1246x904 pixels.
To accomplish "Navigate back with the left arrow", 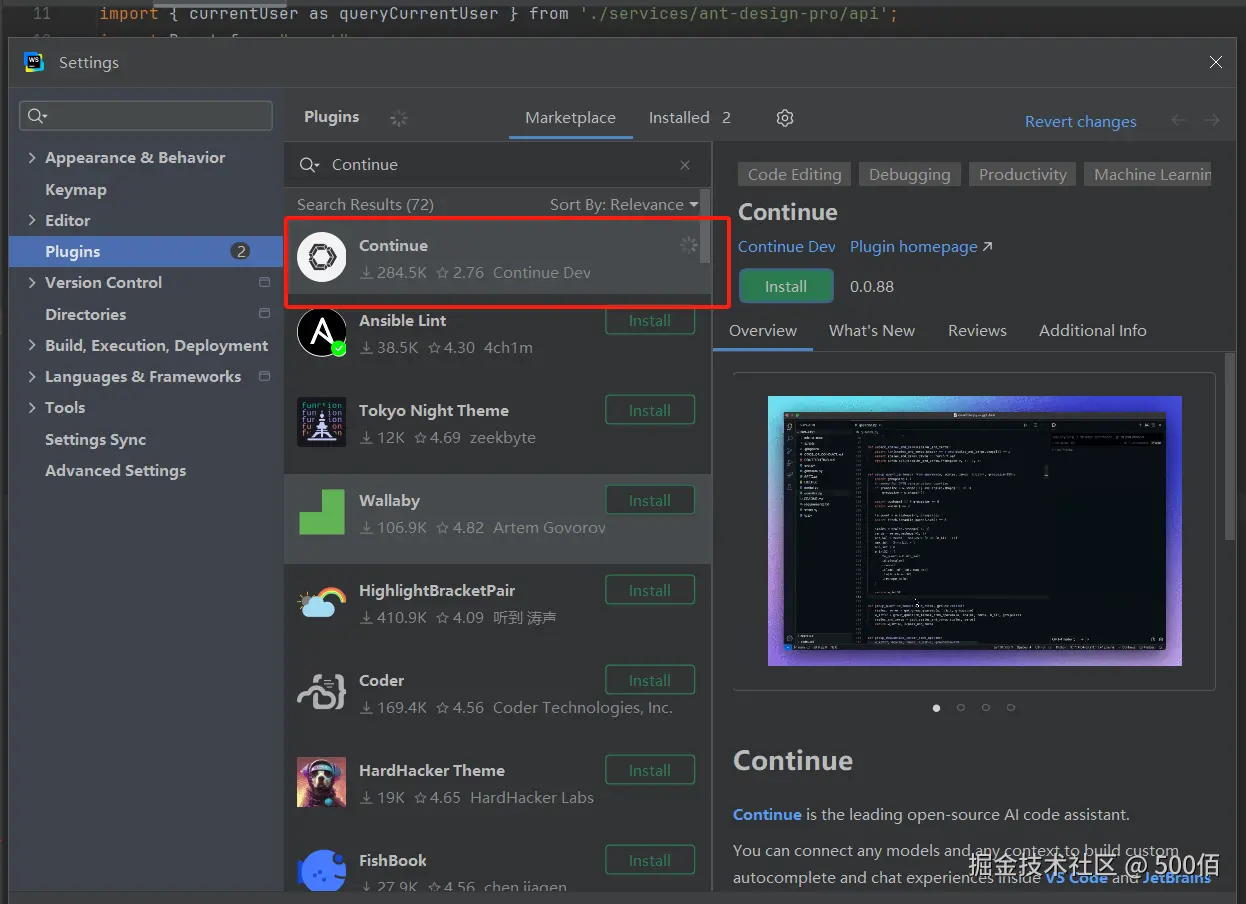I will (x=1179, y=120).
